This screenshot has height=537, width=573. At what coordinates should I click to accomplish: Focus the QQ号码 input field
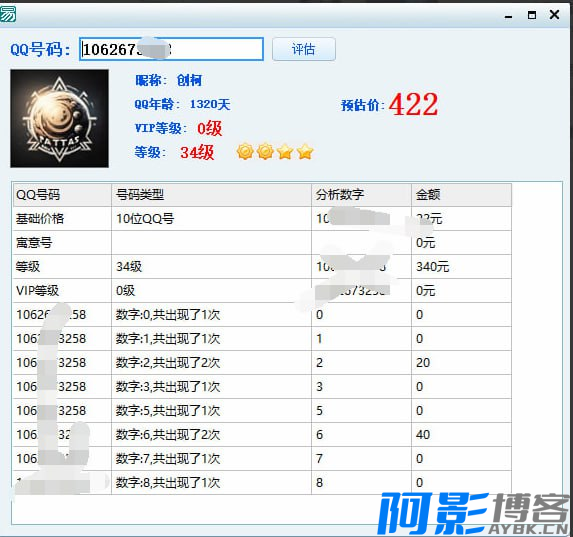[x=171, y=49]
